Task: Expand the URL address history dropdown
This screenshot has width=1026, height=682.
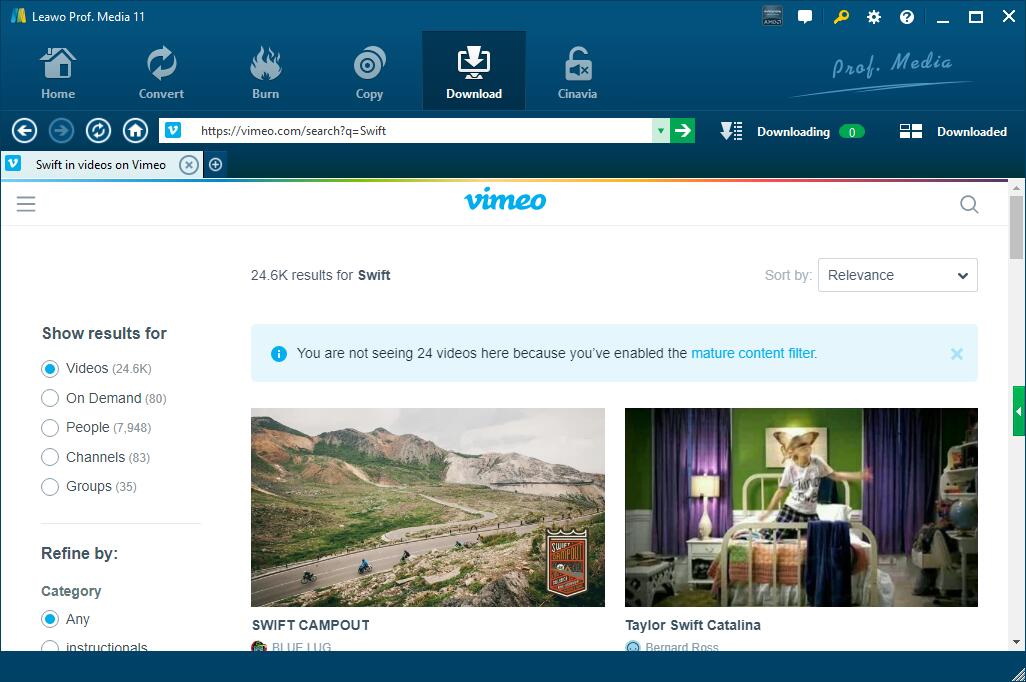Action: tap(660, 131)
